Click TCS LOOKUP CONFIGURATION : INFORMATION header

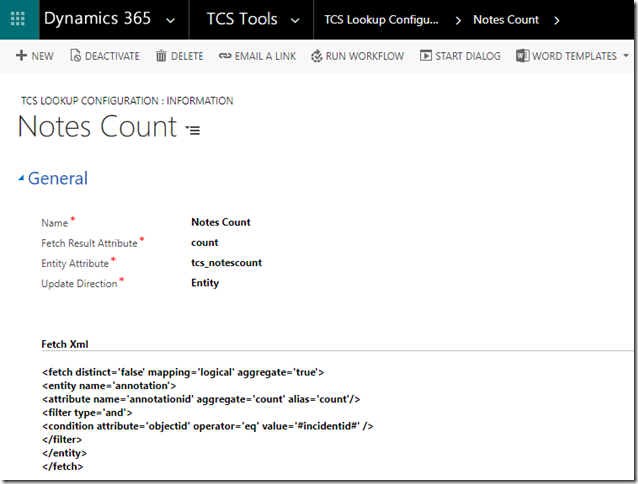pyautogui.click(x=127, y=101)
